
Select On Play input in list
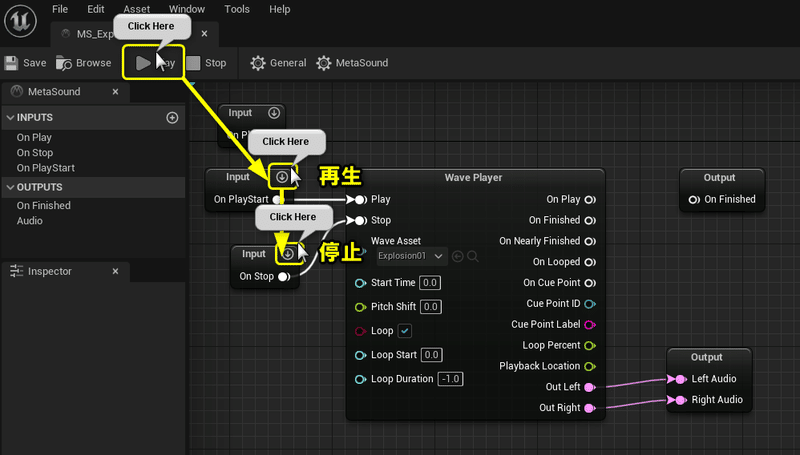click(34, 137)
